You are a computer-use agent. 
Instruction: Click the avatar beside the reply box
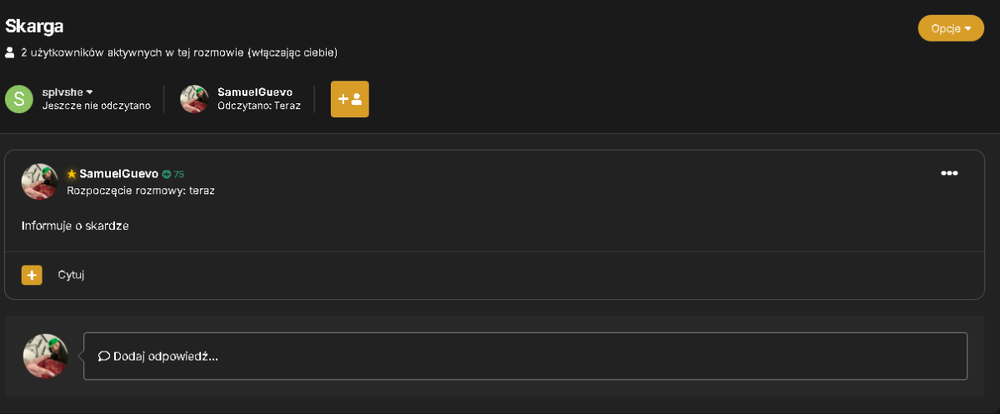tap(45, 355)
